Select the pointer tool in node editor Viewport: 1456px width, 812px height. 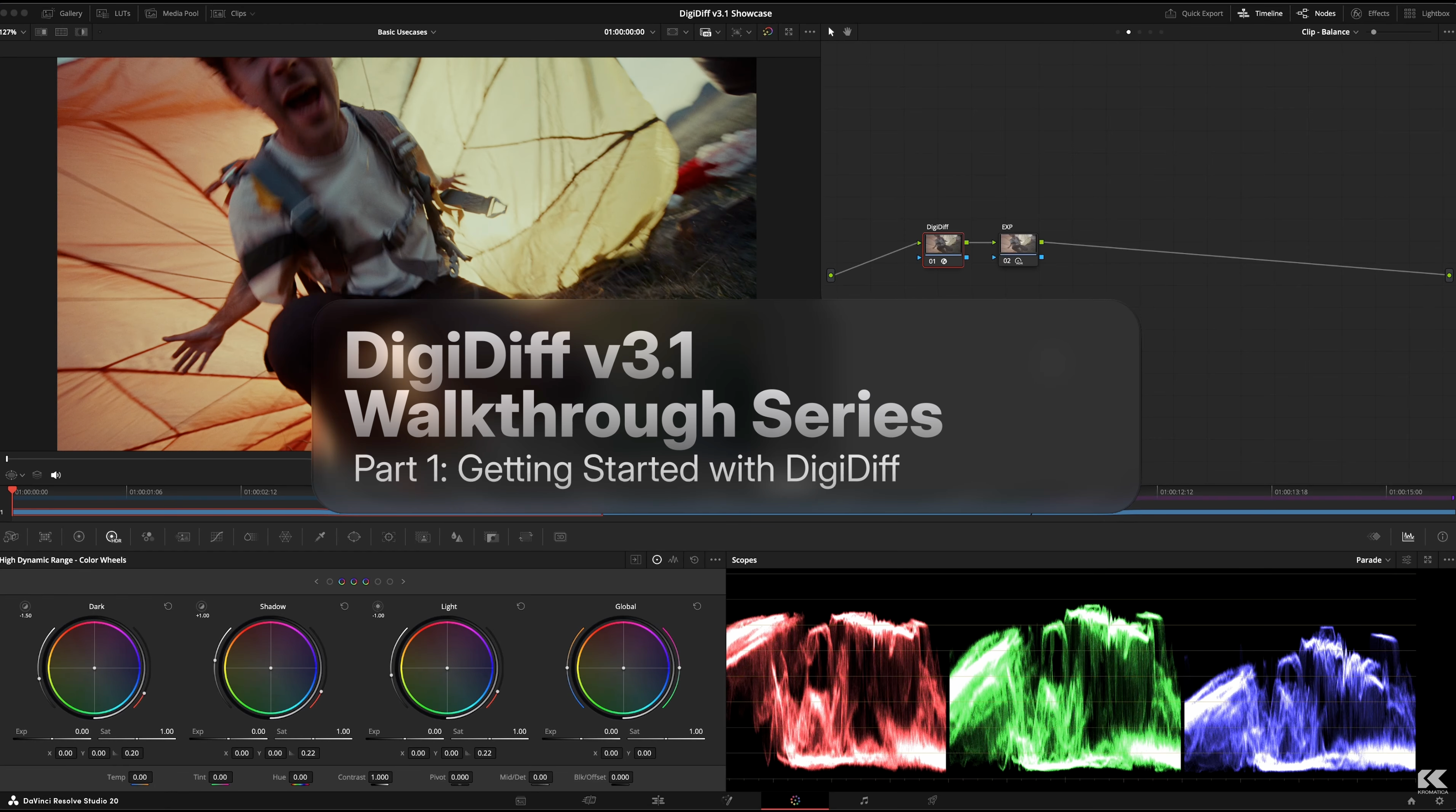(831, 32)
